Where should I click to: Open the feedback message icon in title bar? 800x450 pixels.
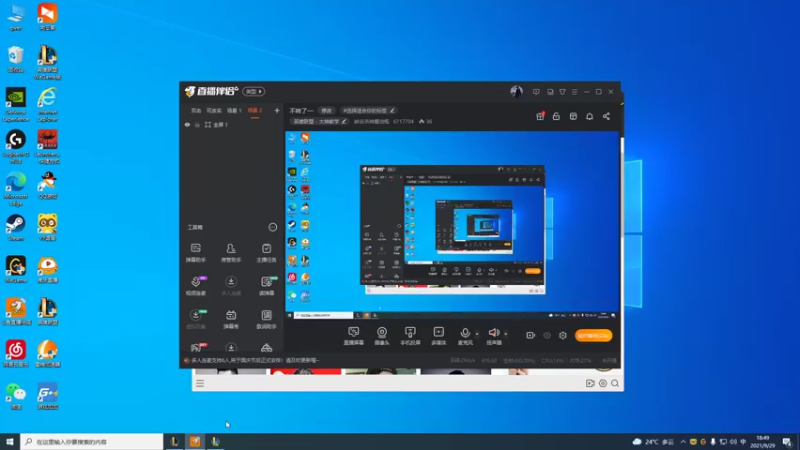click(536, 92)
